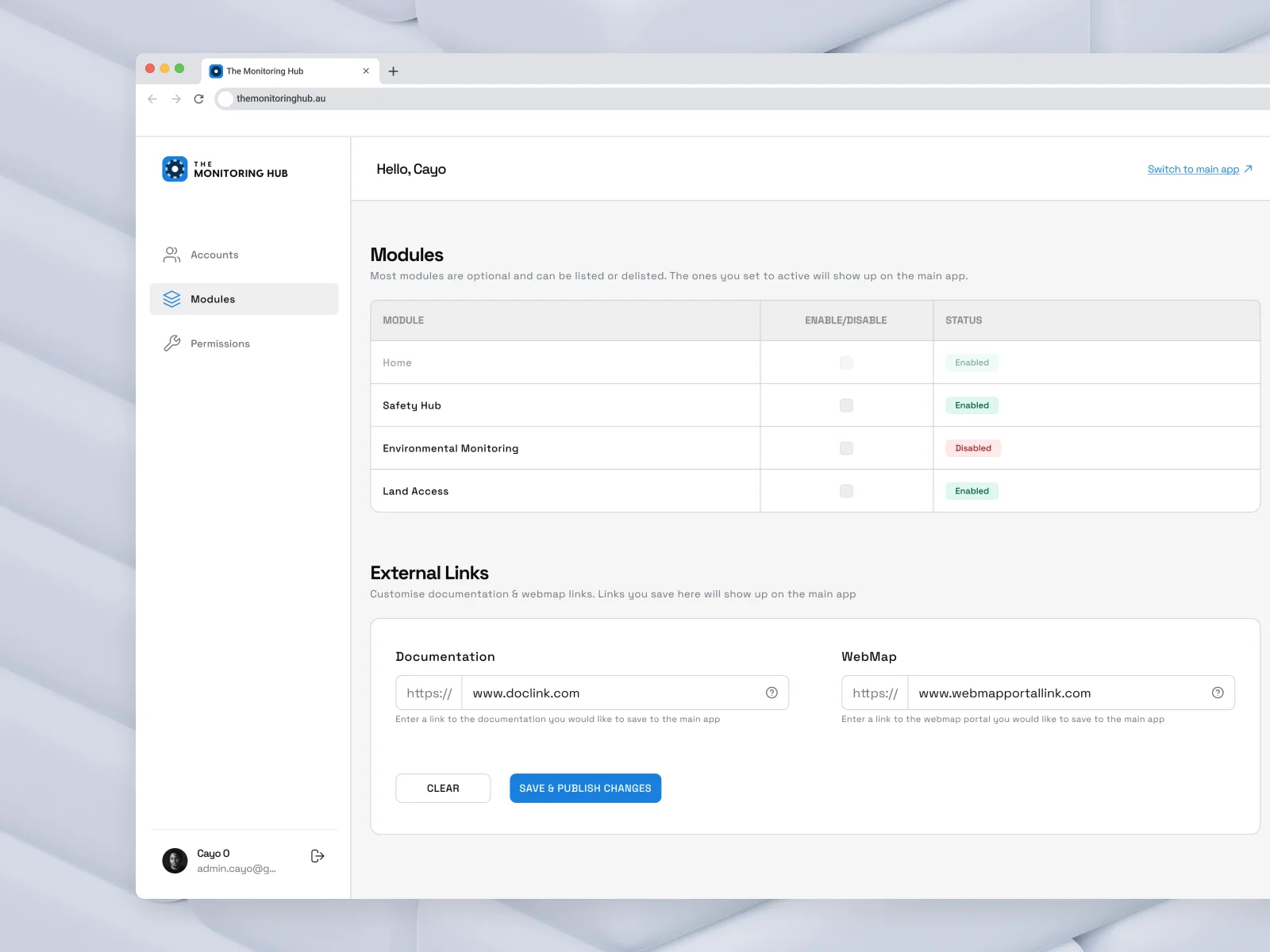
Task: Toggle Environmental Monitoring module checkbox
Action: pos(846,448)
